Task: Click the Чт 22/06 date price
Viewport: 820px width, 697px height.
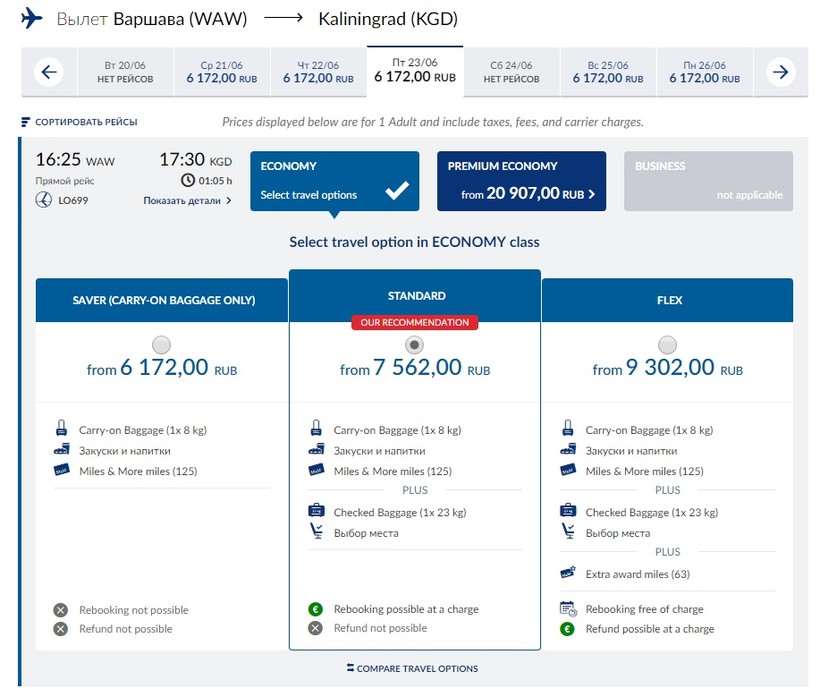Action: [318, 78]
